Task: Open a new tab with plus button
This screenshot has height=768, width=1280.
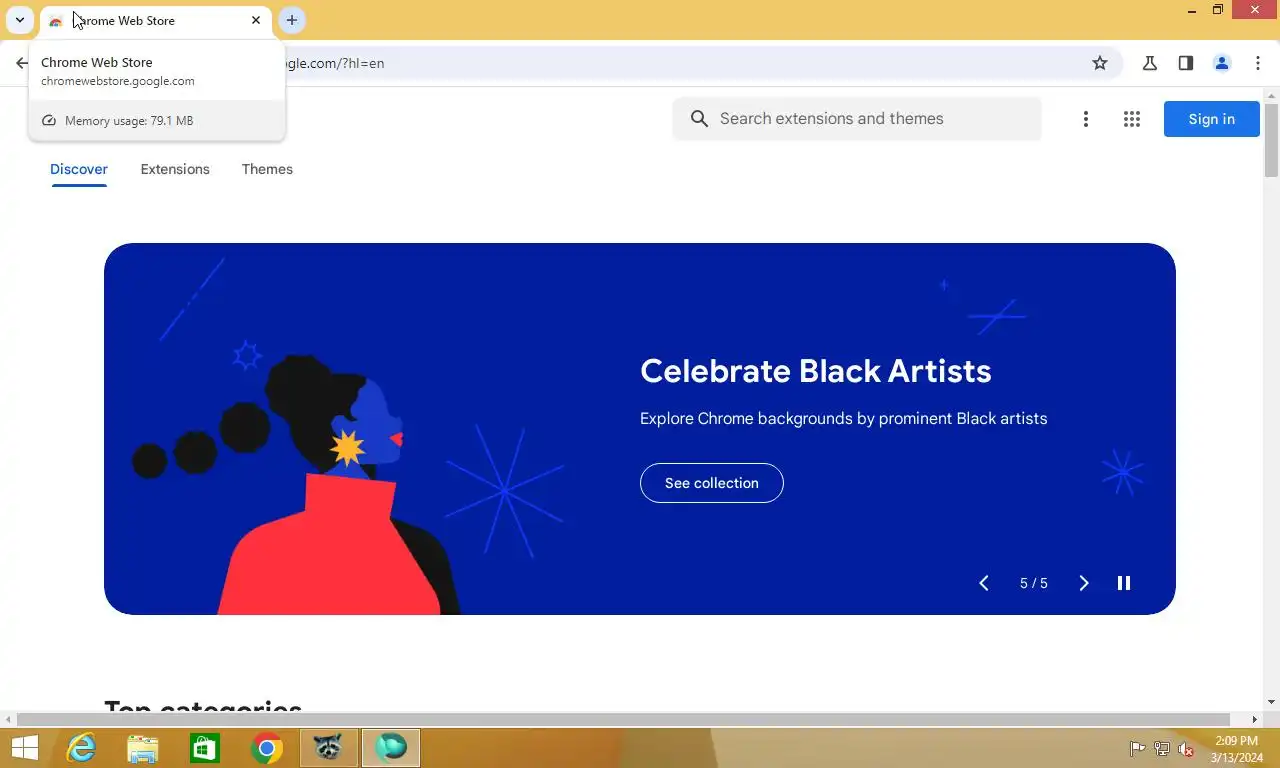Action: 292,20
